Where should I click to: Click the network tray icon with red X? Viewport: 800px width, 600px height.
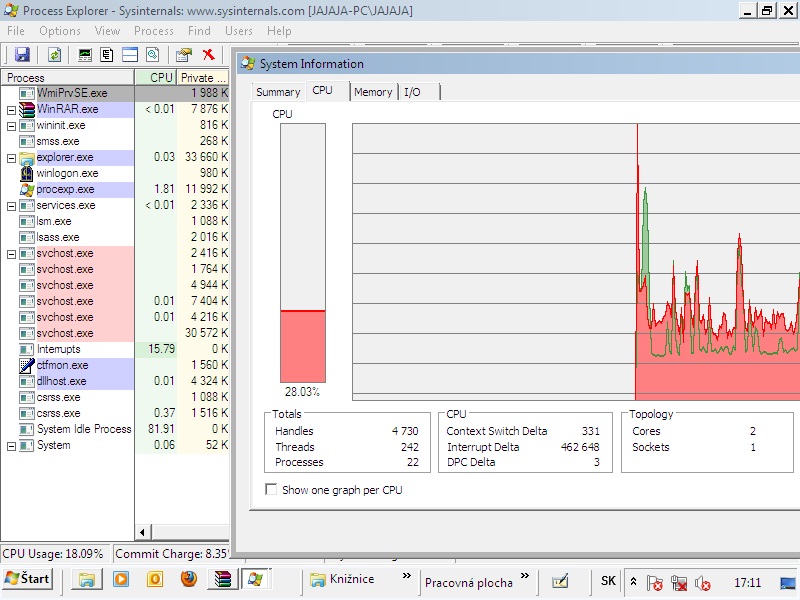pos(679,582)
